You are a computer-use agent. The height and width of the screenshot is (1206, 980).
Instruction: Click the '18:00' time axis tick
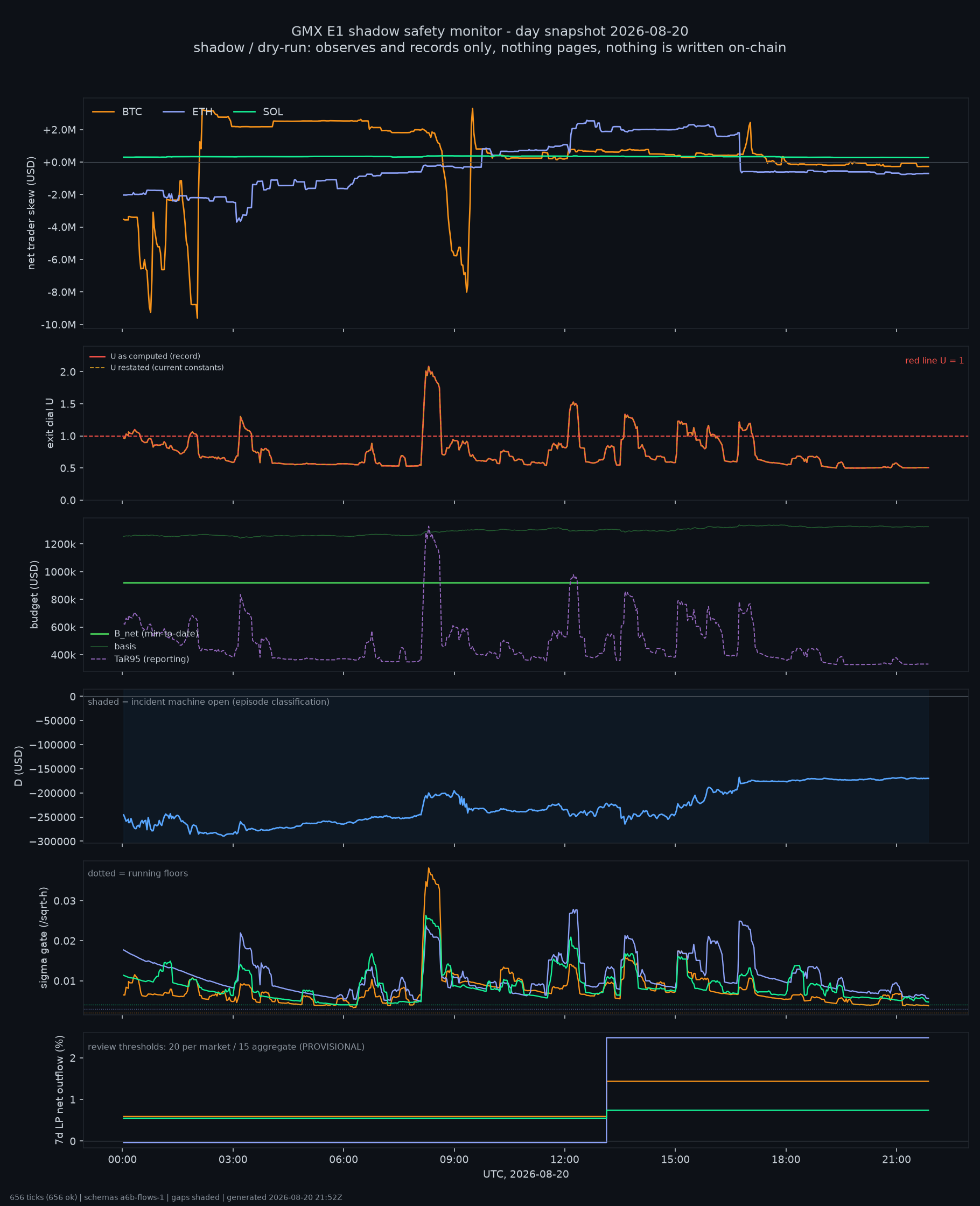(x=786, y=1160)
